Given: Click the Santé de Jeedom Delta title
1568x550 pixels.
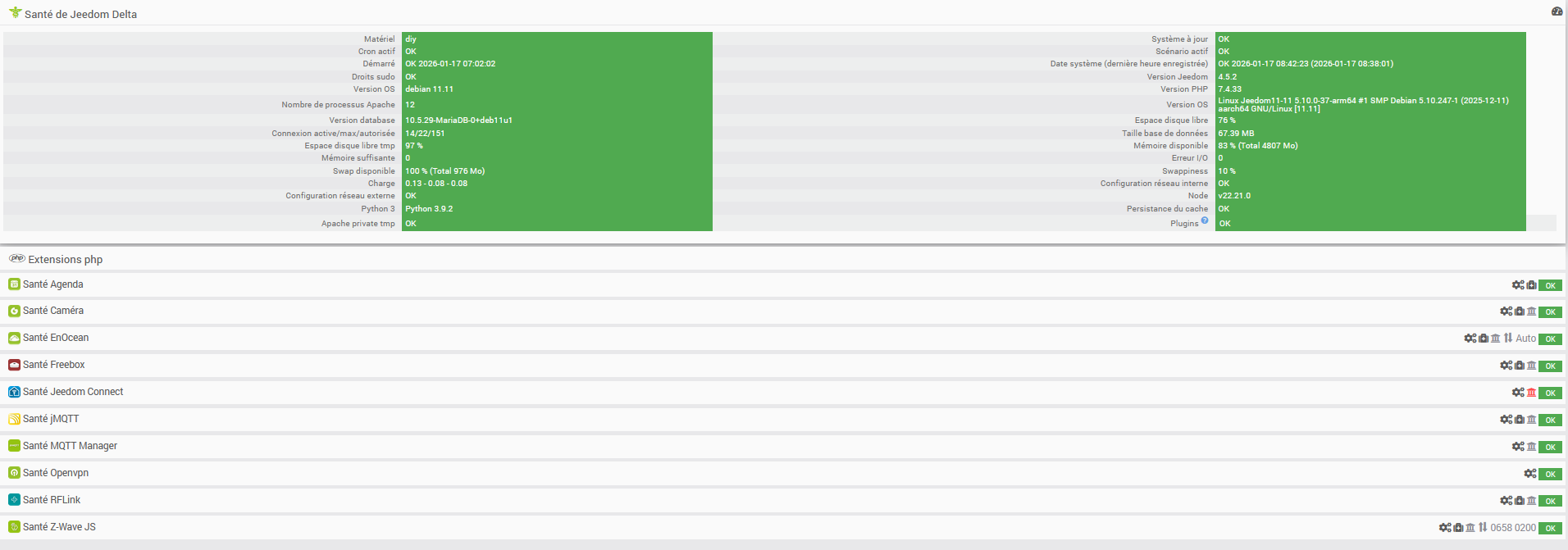Looking at the screenshot, I should point(80,15).
